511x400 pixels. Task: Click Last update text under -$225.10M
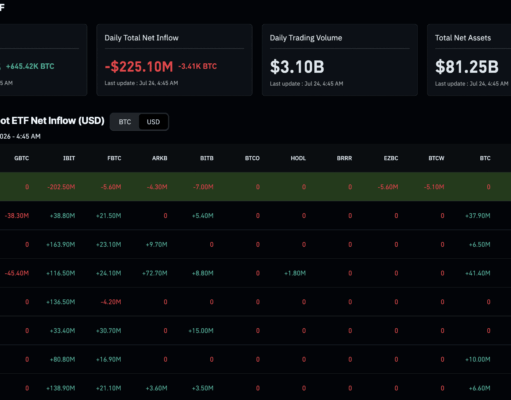tap(141, 83)
